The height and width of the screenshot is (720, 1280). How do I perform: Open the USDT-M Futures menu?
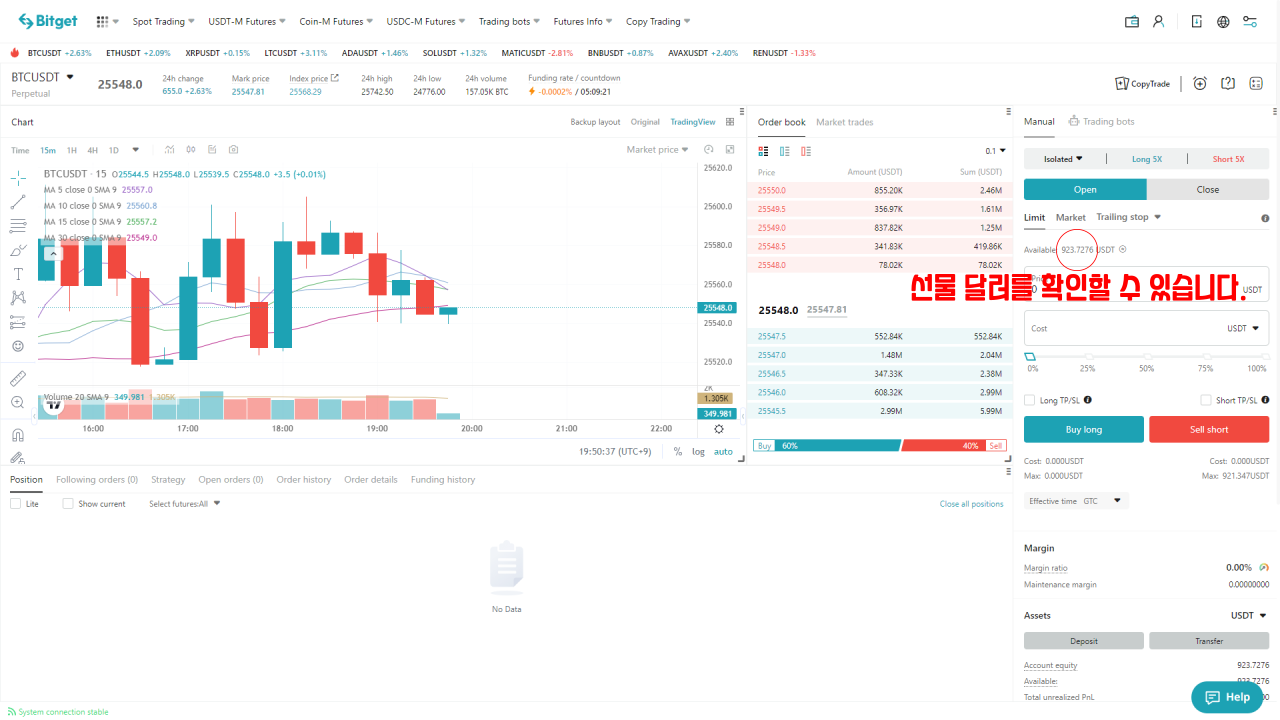point(246,21)
